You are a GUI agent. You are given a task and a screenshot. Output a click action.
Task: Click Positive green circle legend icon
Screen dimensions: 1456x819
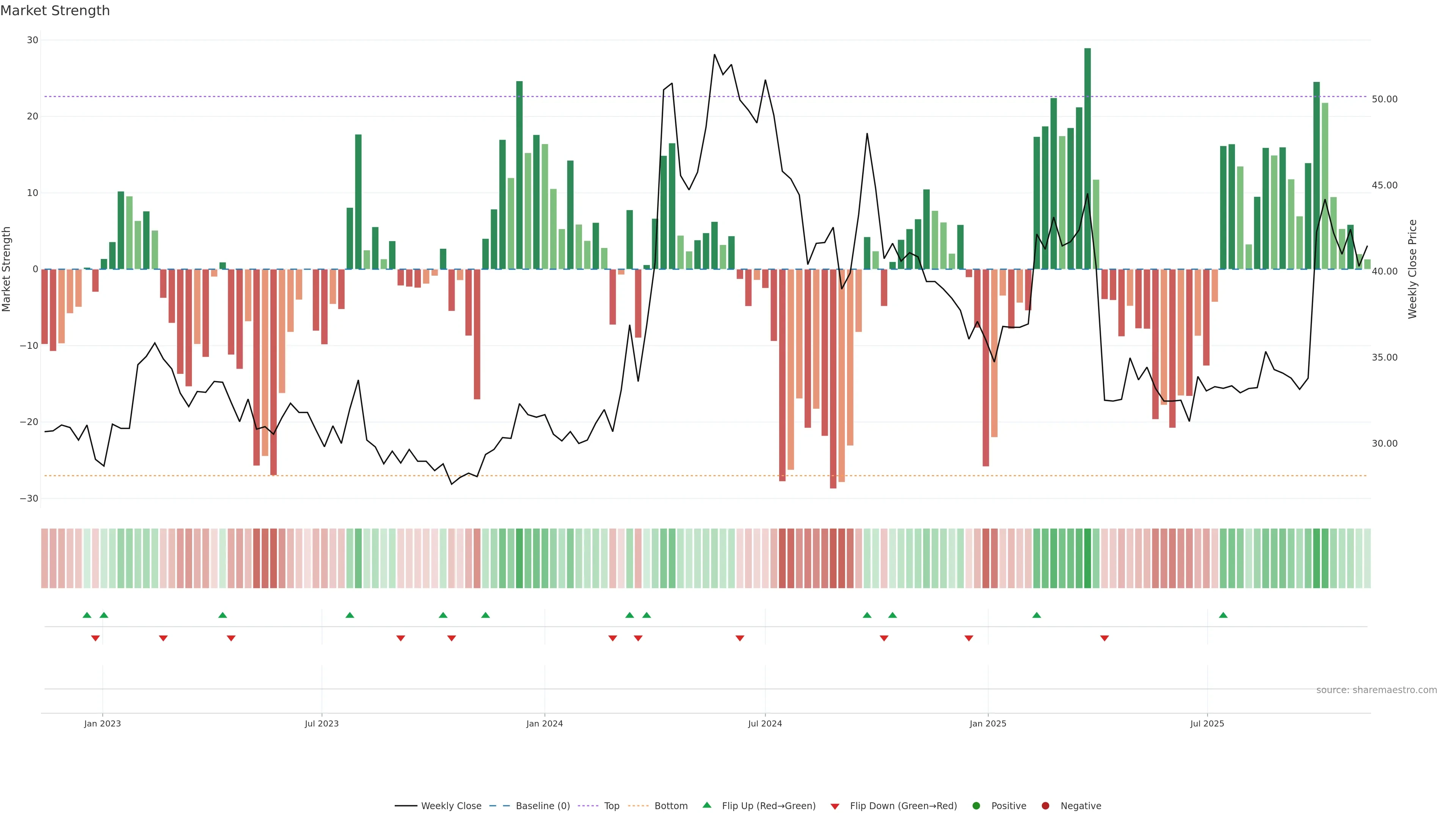pos(976,805)
